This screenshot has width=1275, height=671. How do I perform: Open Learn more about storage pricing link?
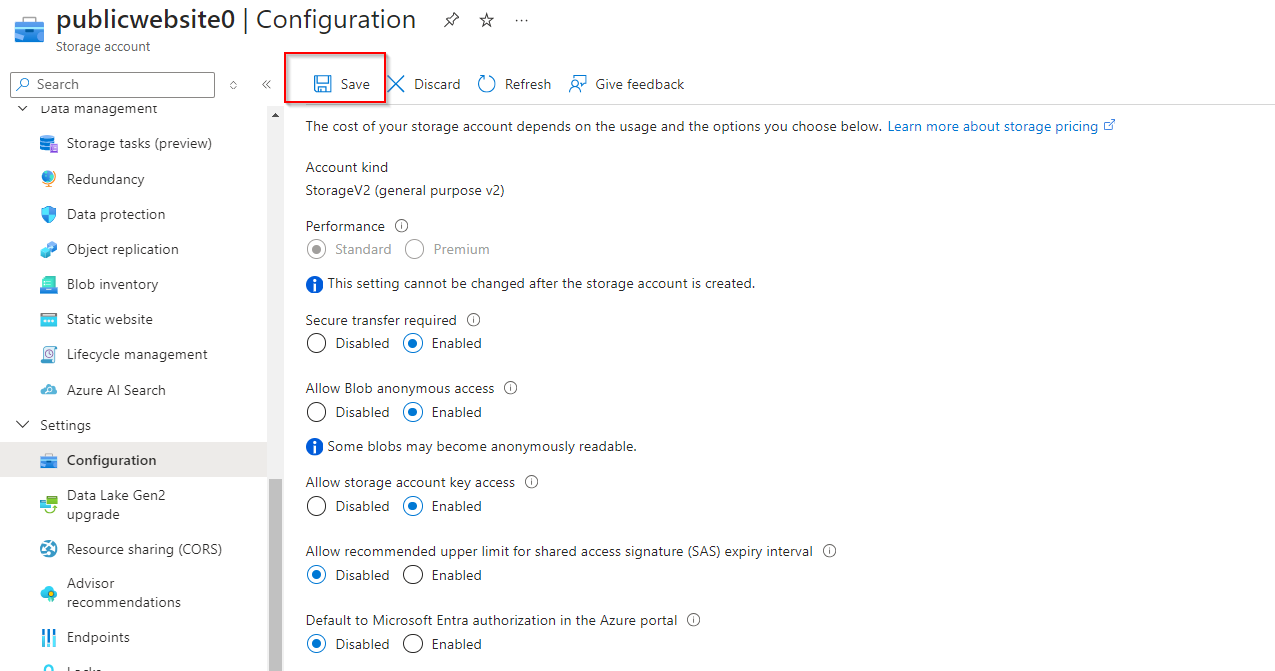[x=993, y=126]
